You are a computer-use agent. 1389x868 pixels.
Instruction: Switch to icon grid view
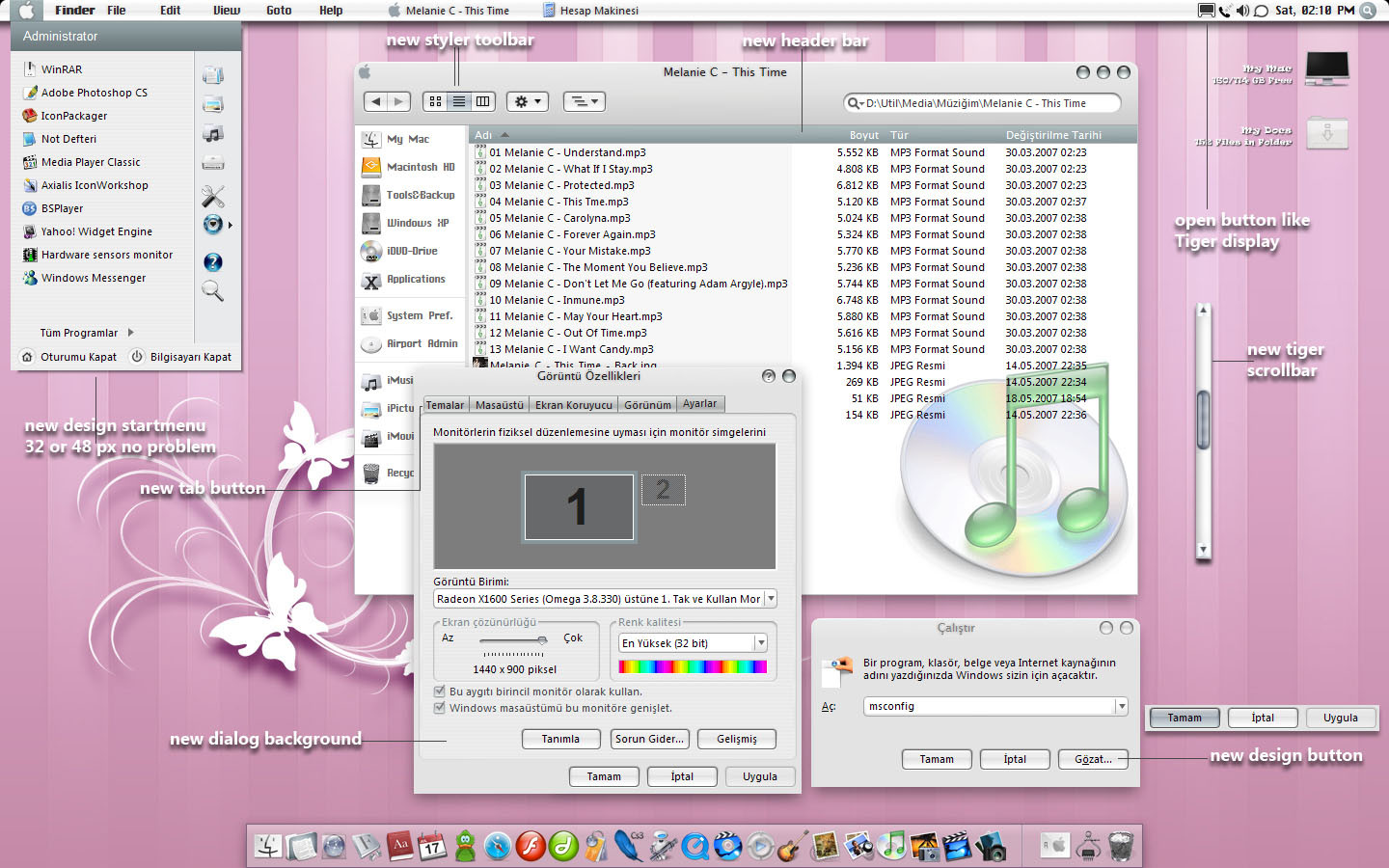435,101
